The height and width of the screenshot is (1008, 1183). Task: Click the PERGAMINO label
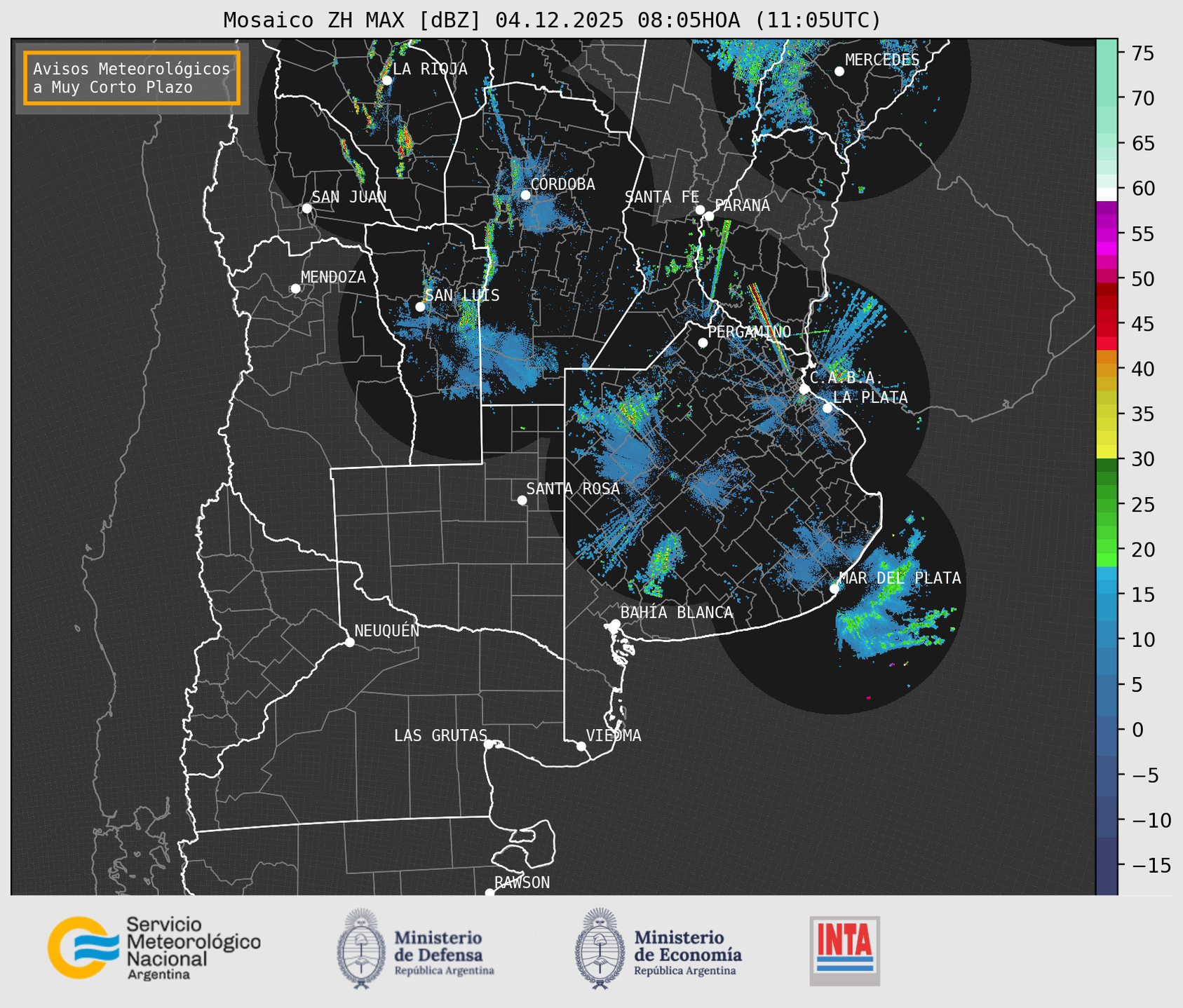[x=750, y=332]
